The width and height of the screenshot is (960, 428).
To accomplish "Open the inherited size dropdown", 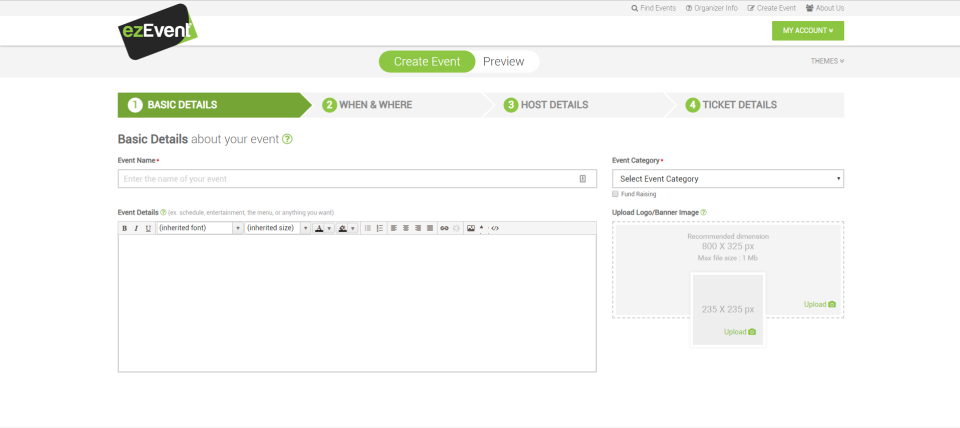I will (277, 228).
